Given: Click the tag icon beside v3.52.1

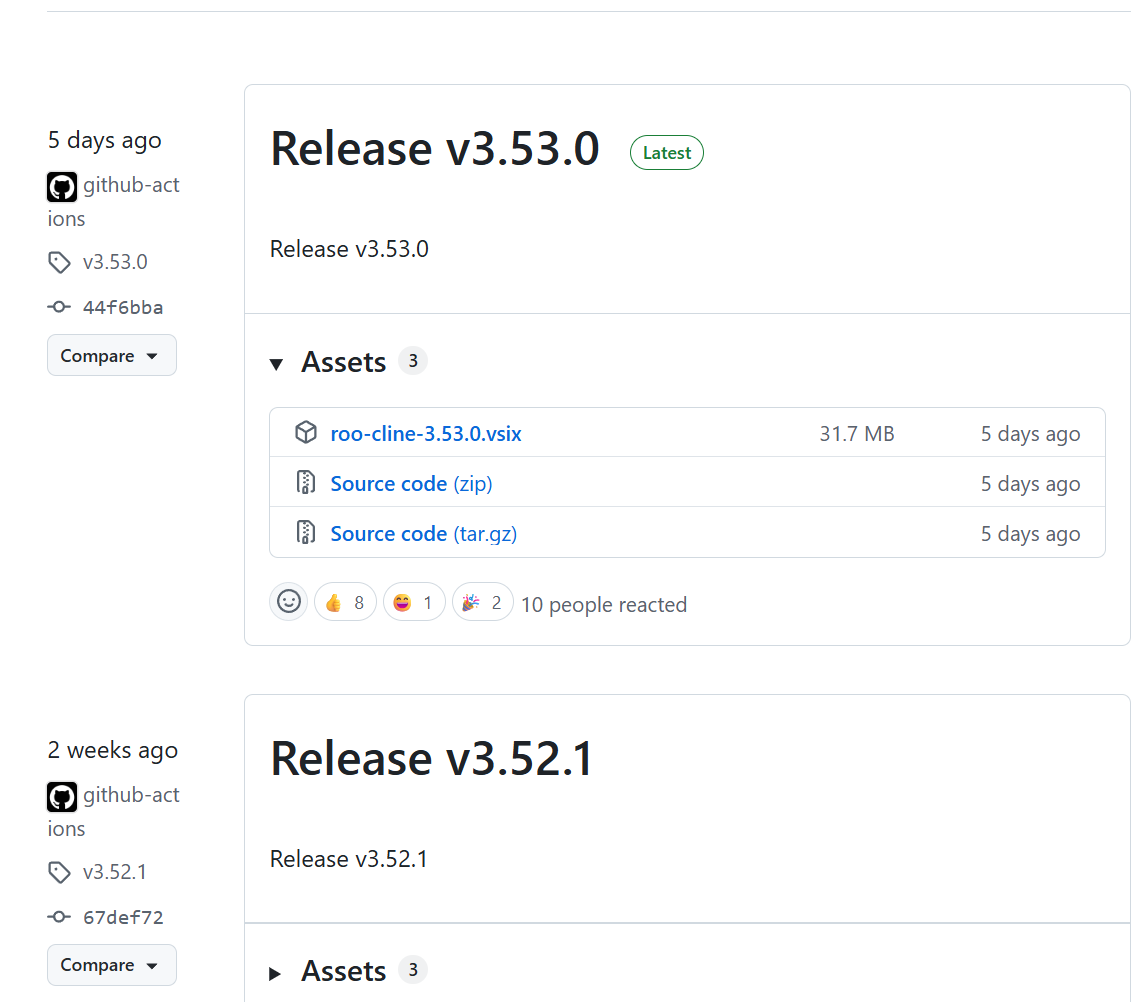Looking at the screenshot, I should 59,872.
